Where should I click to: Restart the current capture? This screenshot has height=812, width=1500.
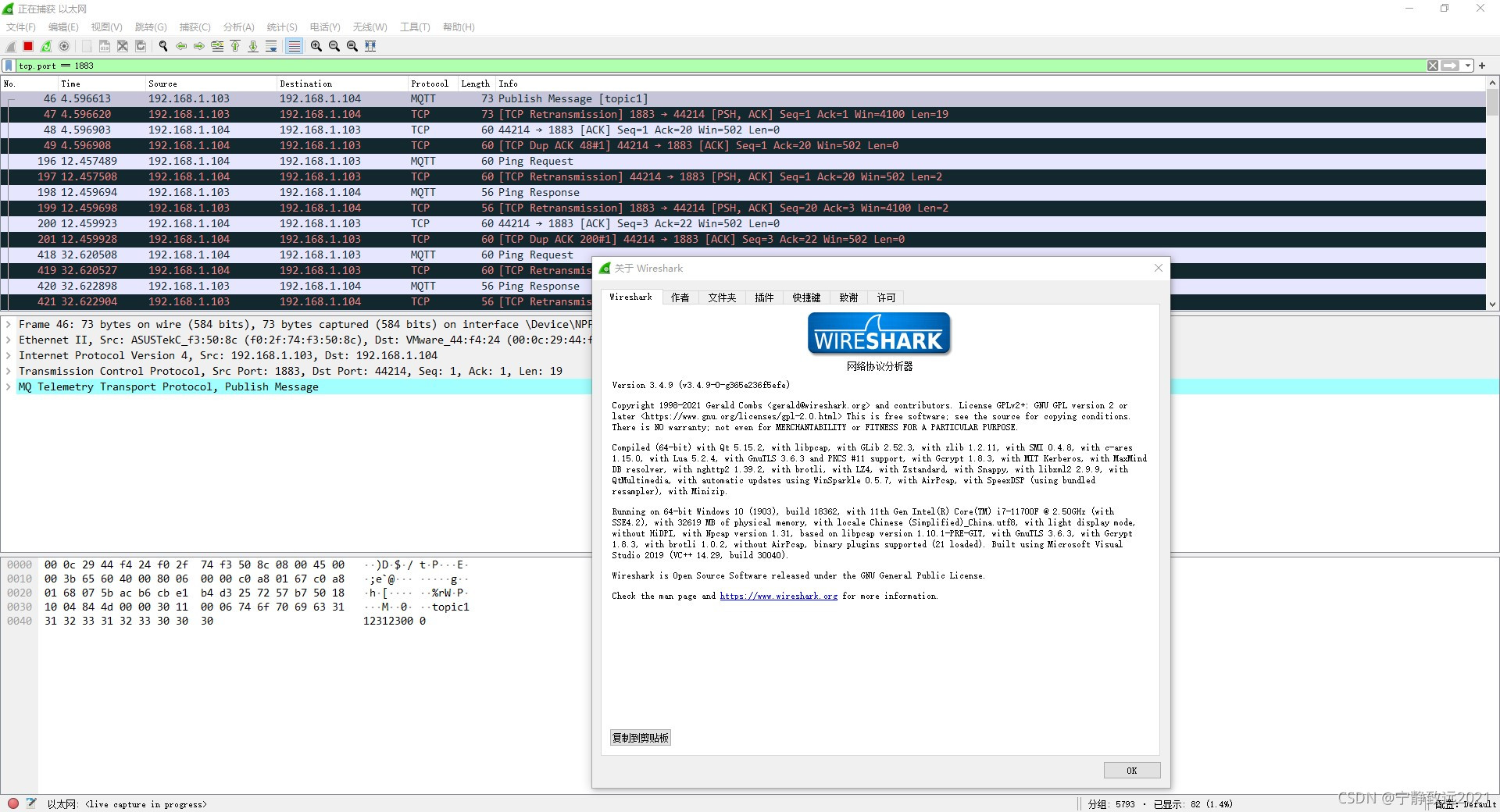[x=47, y=46]
